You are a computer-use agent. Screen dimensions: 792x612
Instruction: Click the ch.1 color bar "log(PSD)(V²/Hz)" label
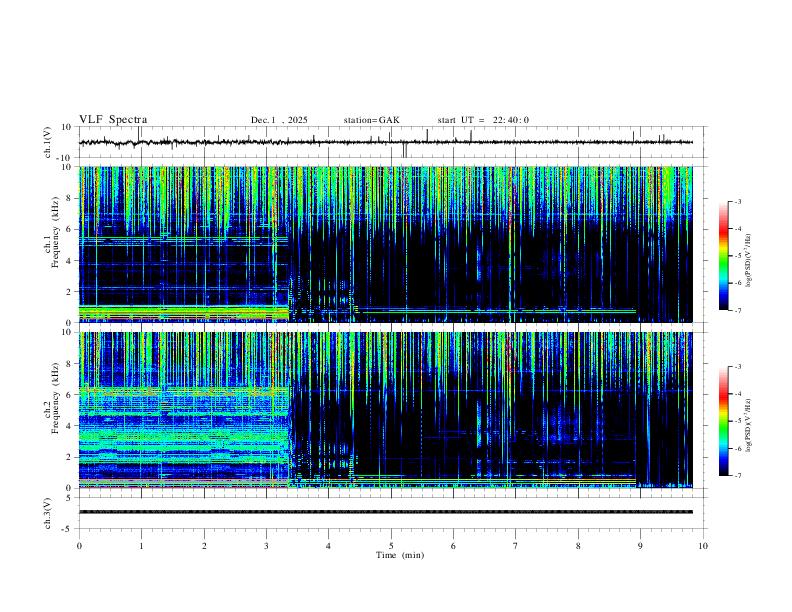[749, 260]
